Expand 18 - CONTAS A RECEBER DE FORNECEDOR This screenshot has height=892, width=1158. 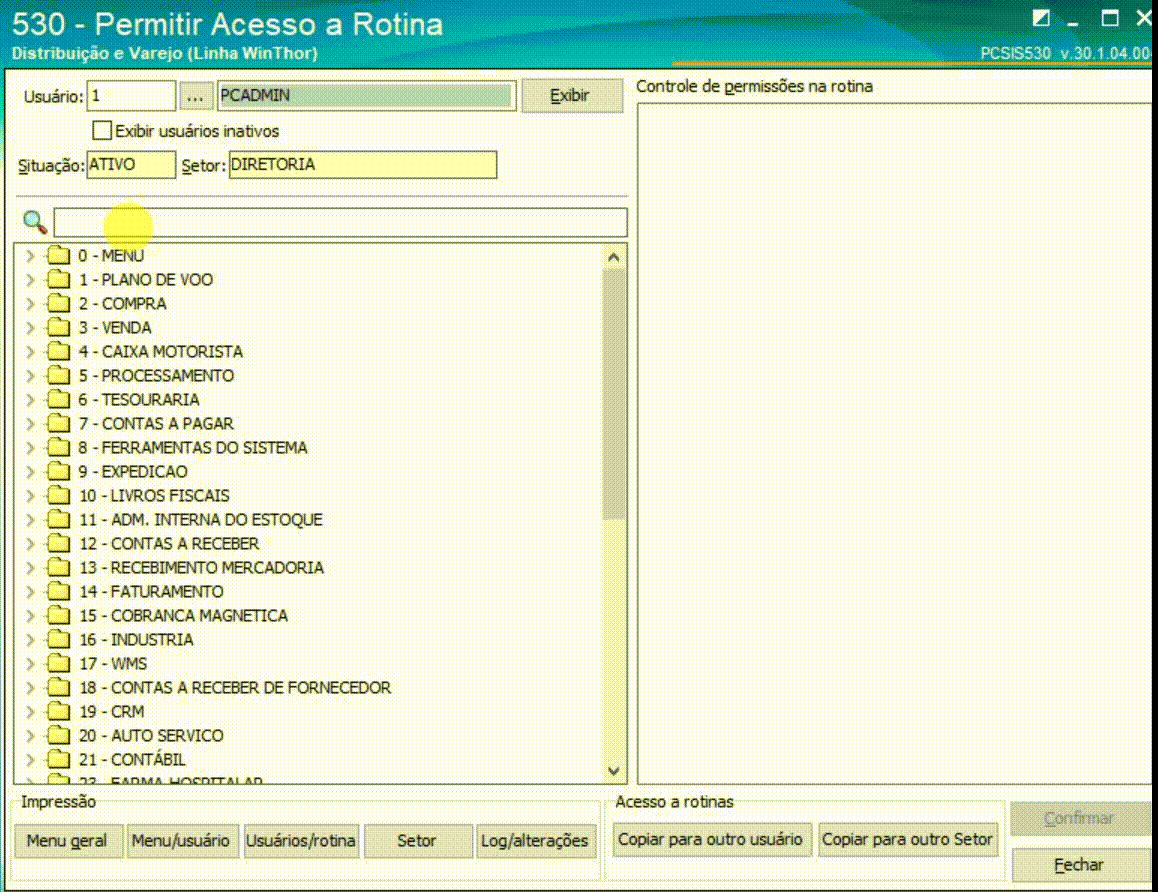30,687
